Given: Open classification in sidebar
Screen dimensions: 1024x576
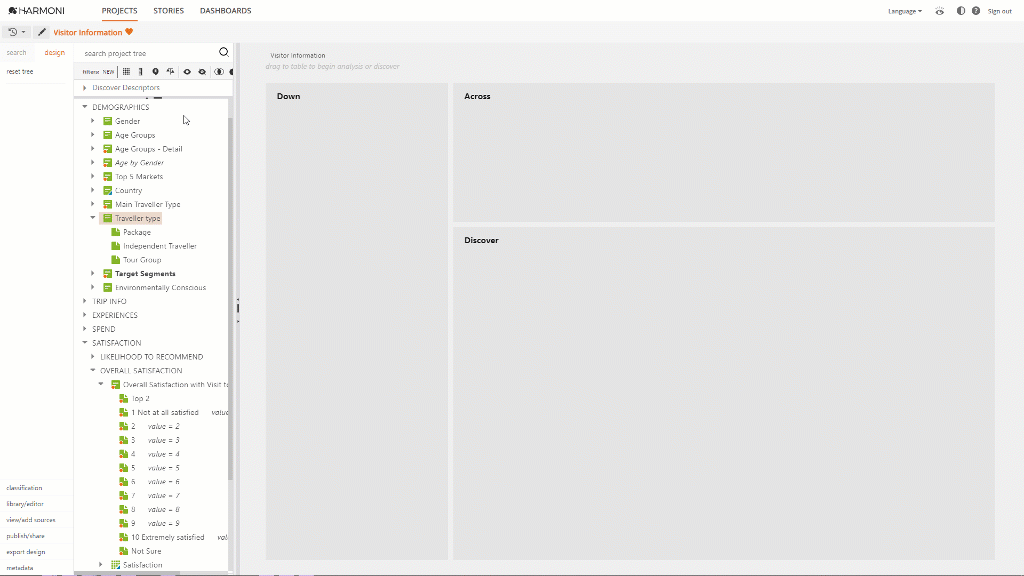Looking at the screenshot, I should point(24,488).
